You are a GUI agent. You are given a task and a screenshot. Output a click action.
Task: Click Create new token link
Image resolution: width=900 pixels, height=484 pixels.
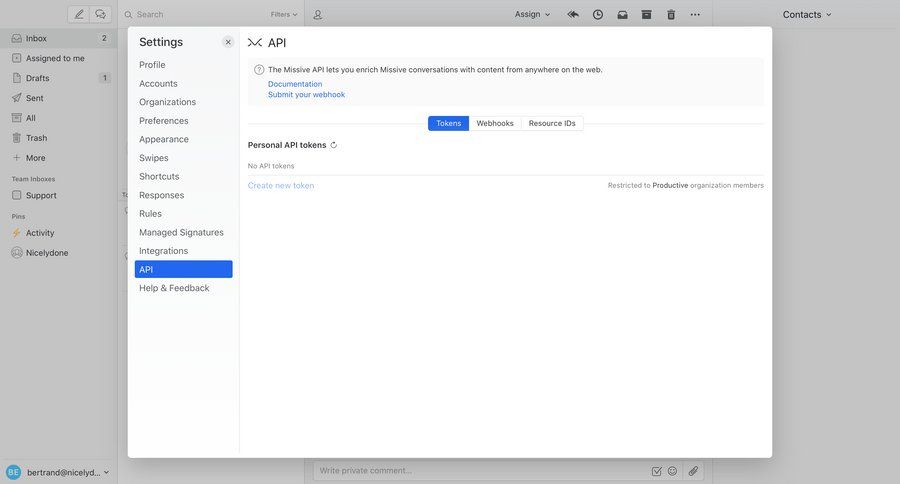point(281,185)
